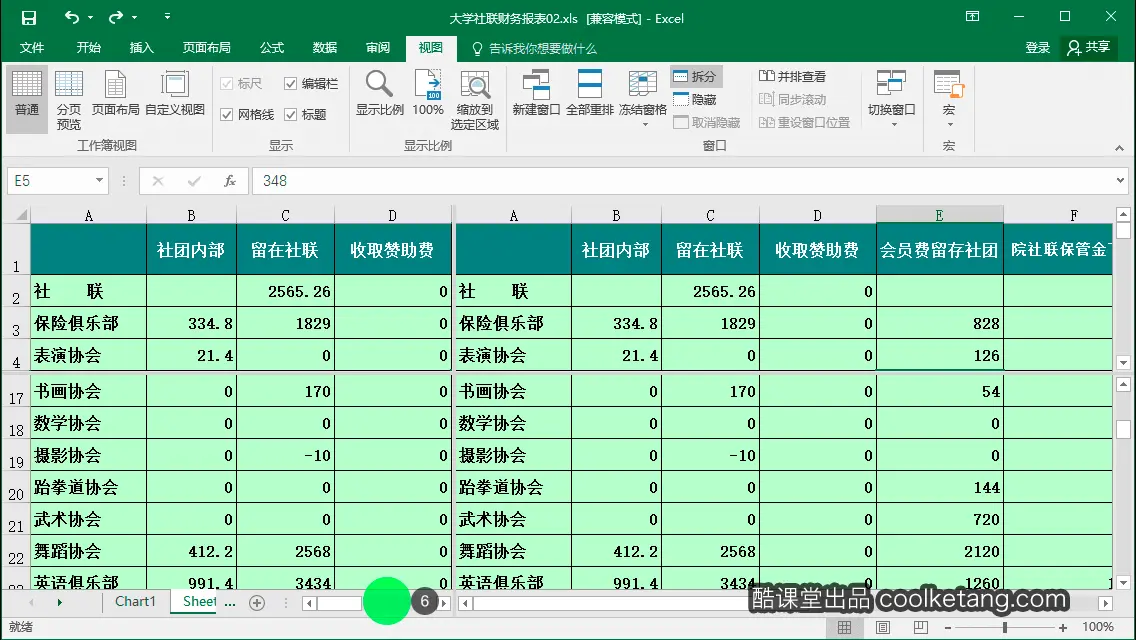This screenshot has width=1136, height=640.
Task: Expand the formula bar with its arrow
Action: pos(1120,180)
